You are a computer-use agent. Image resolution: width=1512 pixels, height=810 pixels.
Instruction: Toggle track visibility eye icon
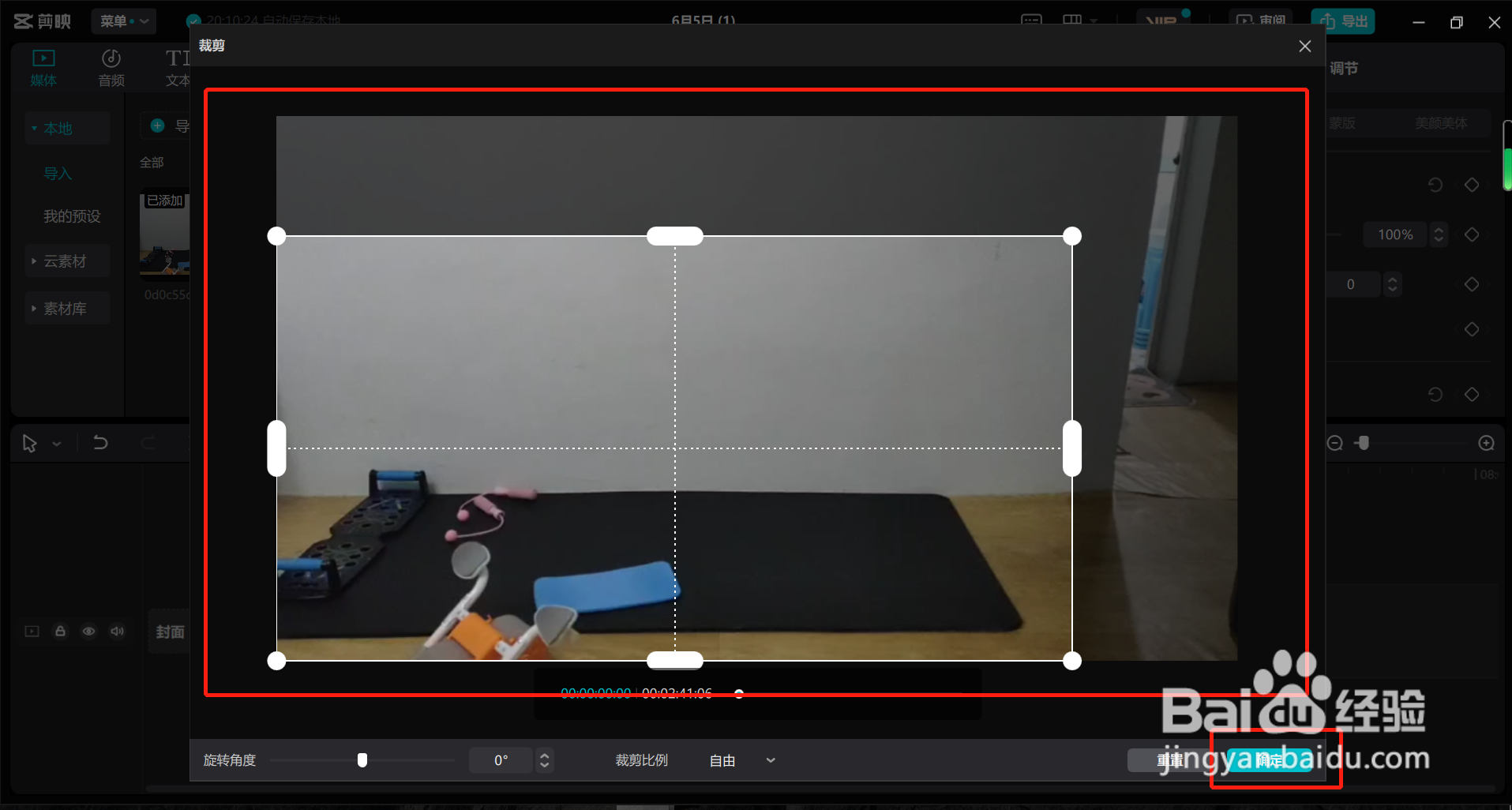(88, 631)
